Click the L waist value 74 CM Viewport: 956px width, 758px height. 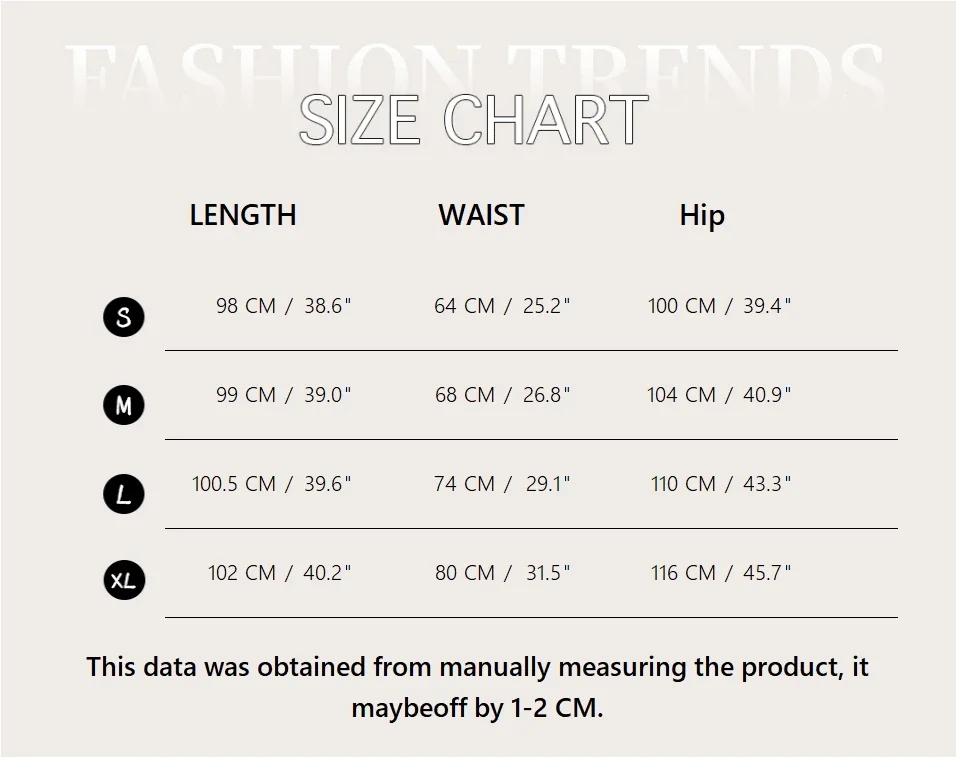465,484
